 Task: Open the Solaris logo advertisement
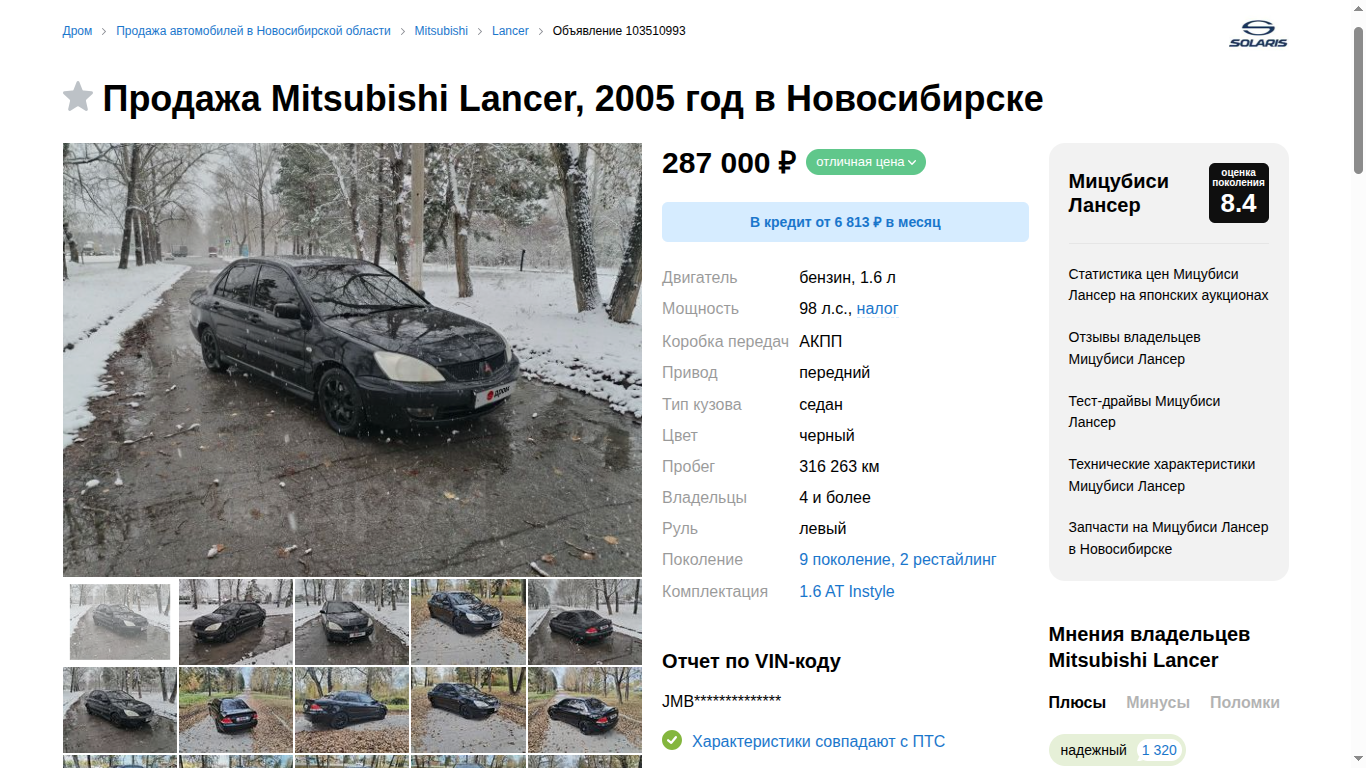coord(1258,34)
